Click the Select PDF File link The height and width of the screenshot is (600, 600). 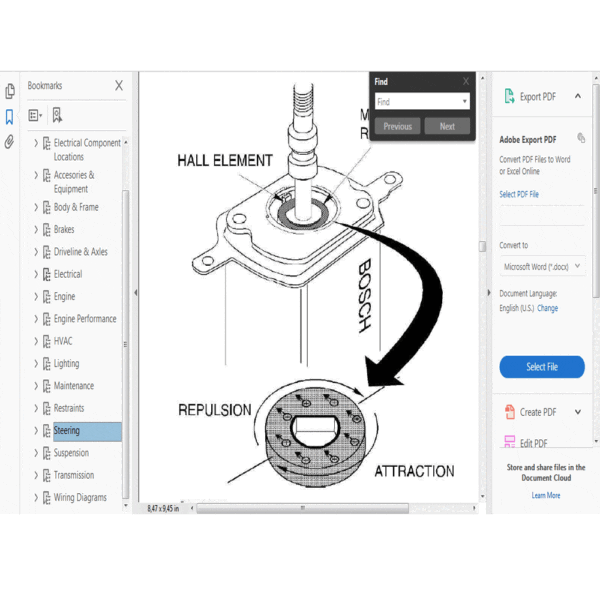[519, 194]
